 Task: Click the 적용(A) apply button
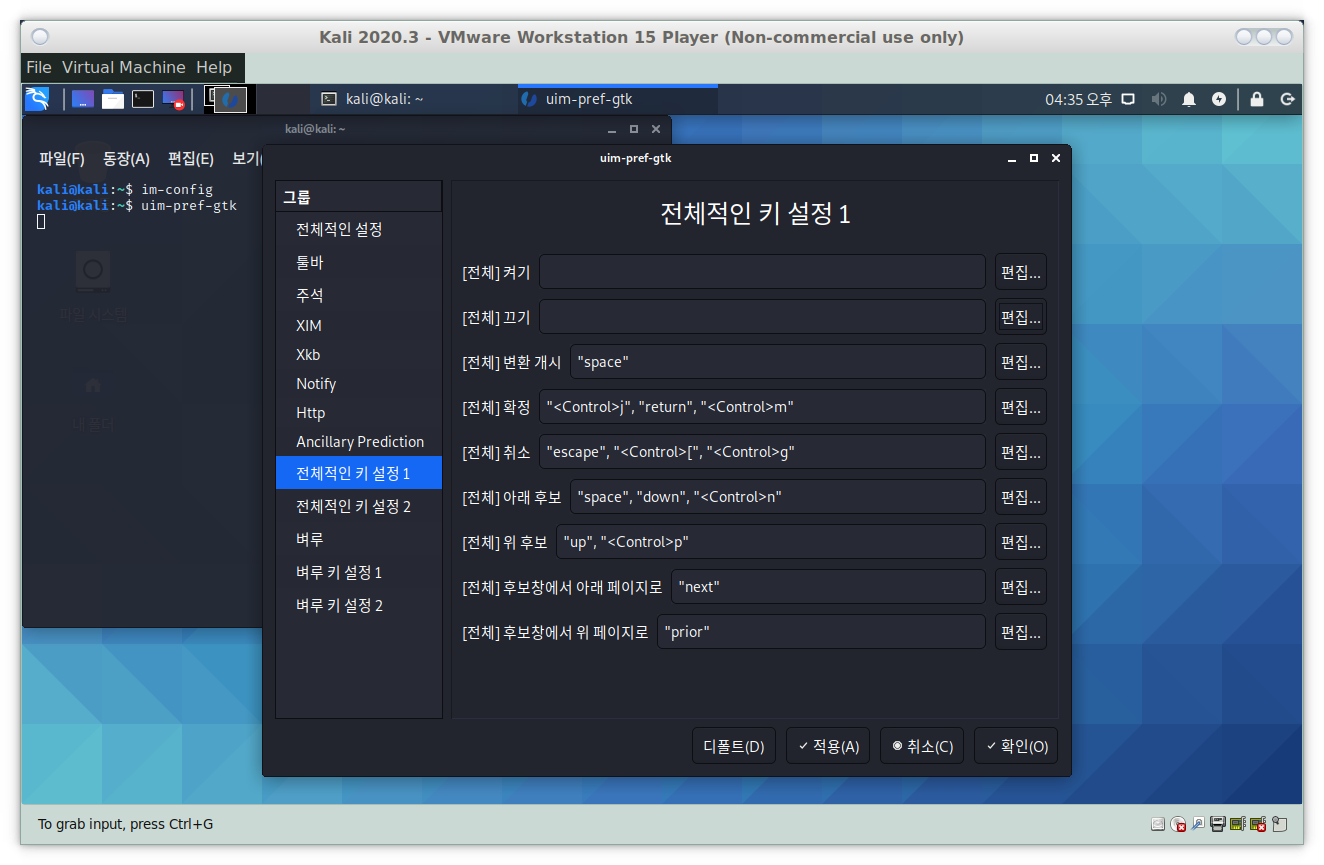coord(828,746)
